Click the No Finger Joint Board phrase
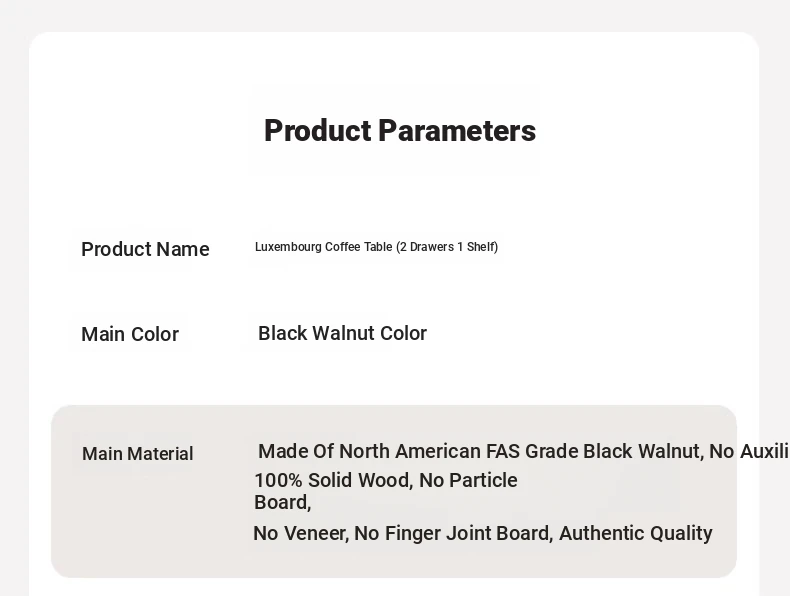This screenshot has width=790, height=596. pyautogui.click(x=453, y=533)
